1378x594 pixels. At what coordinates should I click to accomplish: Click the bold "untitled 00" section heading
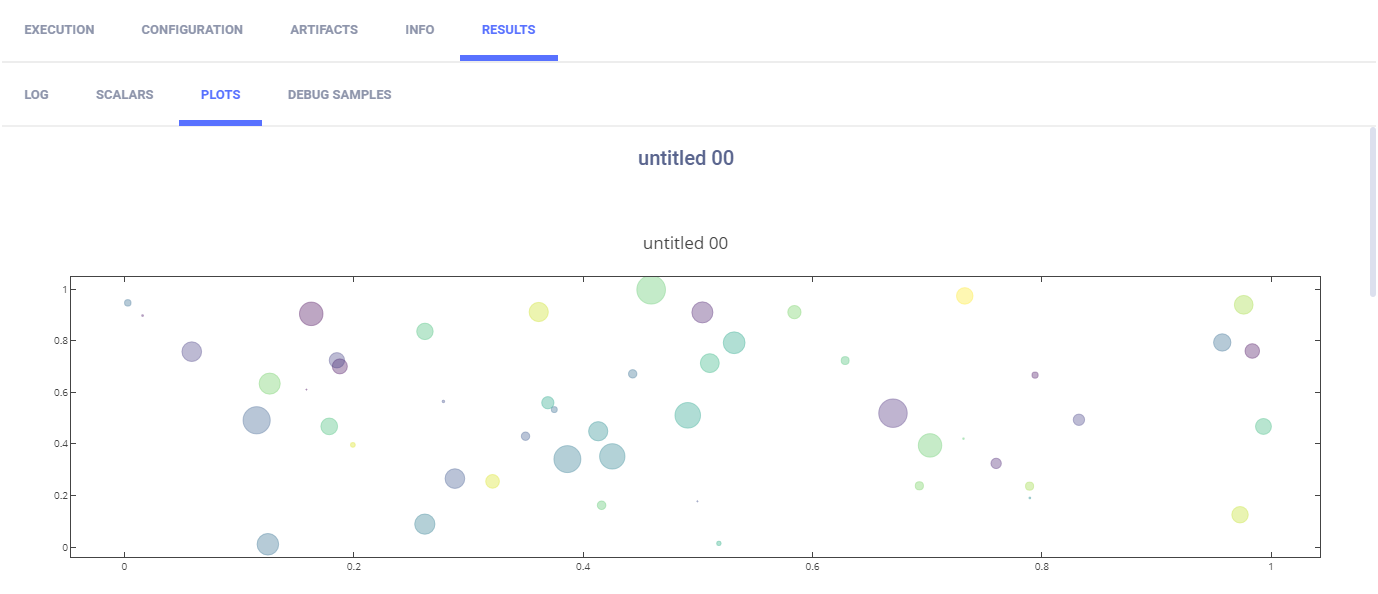[x=686, y=158]
